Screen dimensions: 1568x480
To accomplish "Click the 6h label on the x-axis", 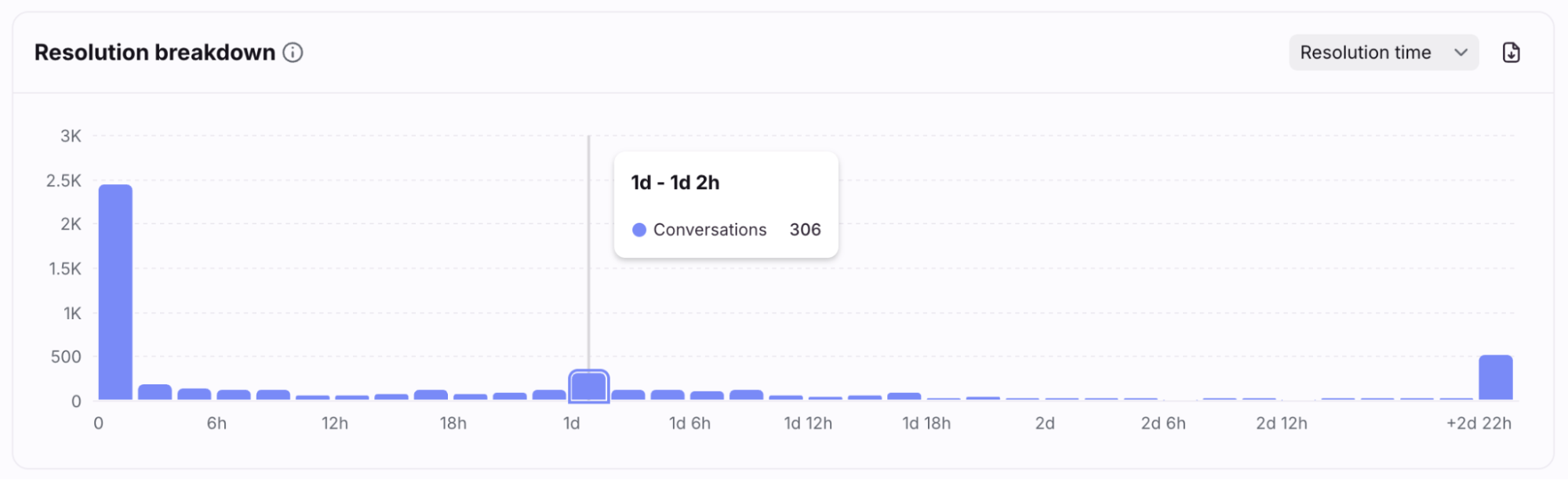I will pos(216,424).
